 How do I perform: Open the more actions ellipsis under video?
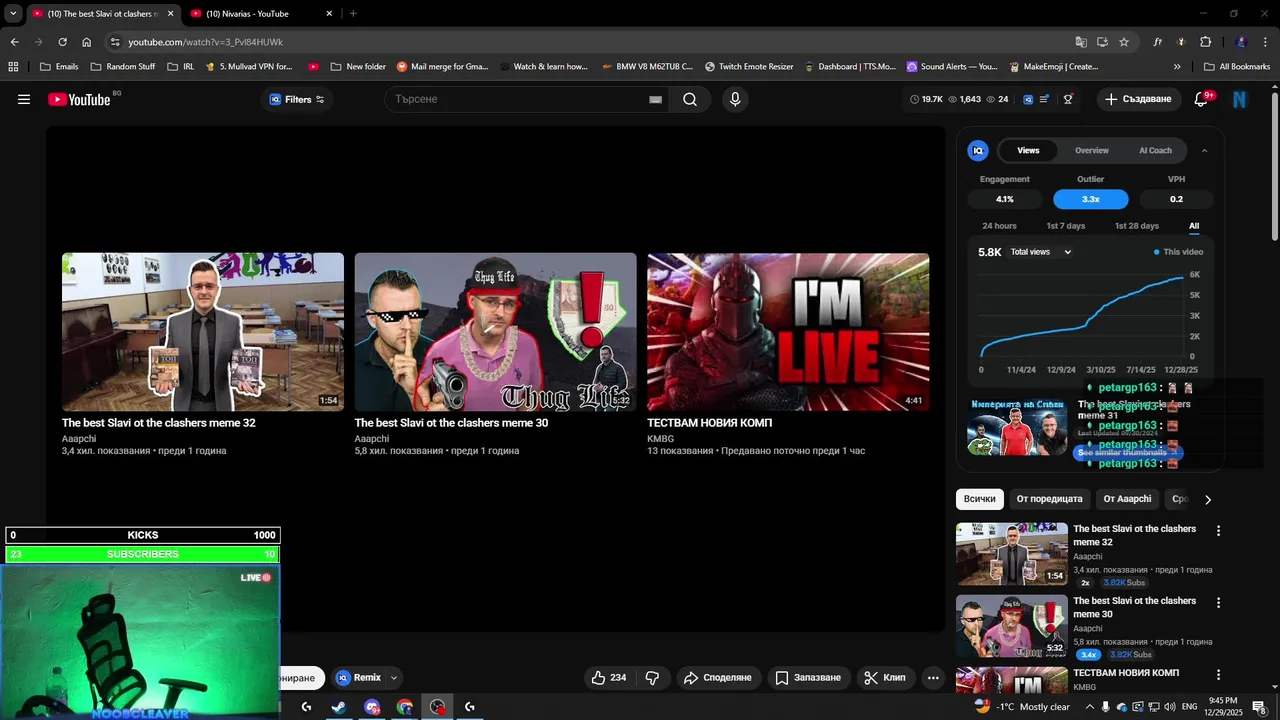point(933,677)
